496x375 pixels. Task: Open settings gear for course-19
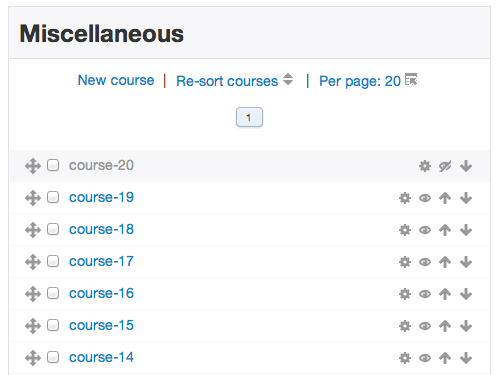coord(405,198)
